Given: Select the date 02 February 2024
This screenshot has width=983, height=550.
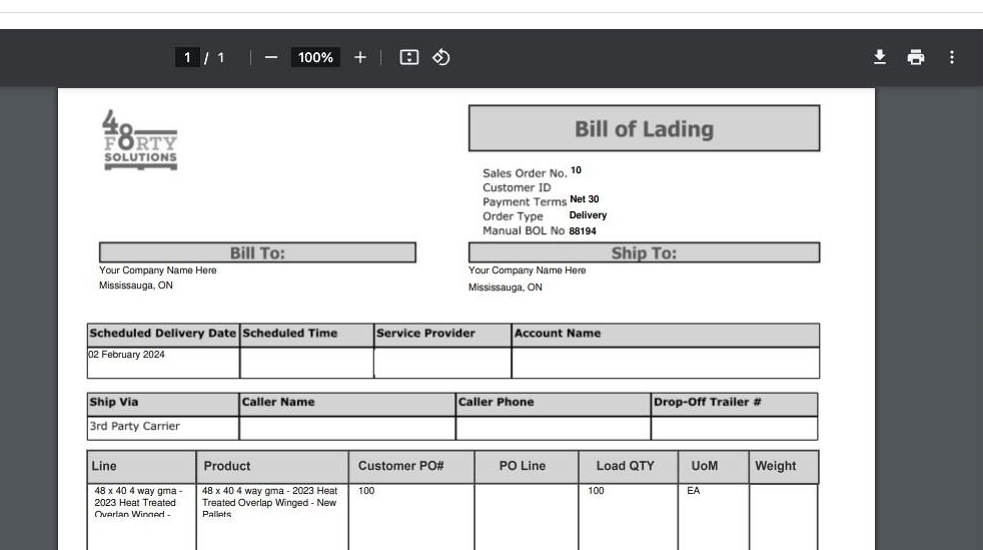Looking at the screenshot, I should click(x=127, y=354).
